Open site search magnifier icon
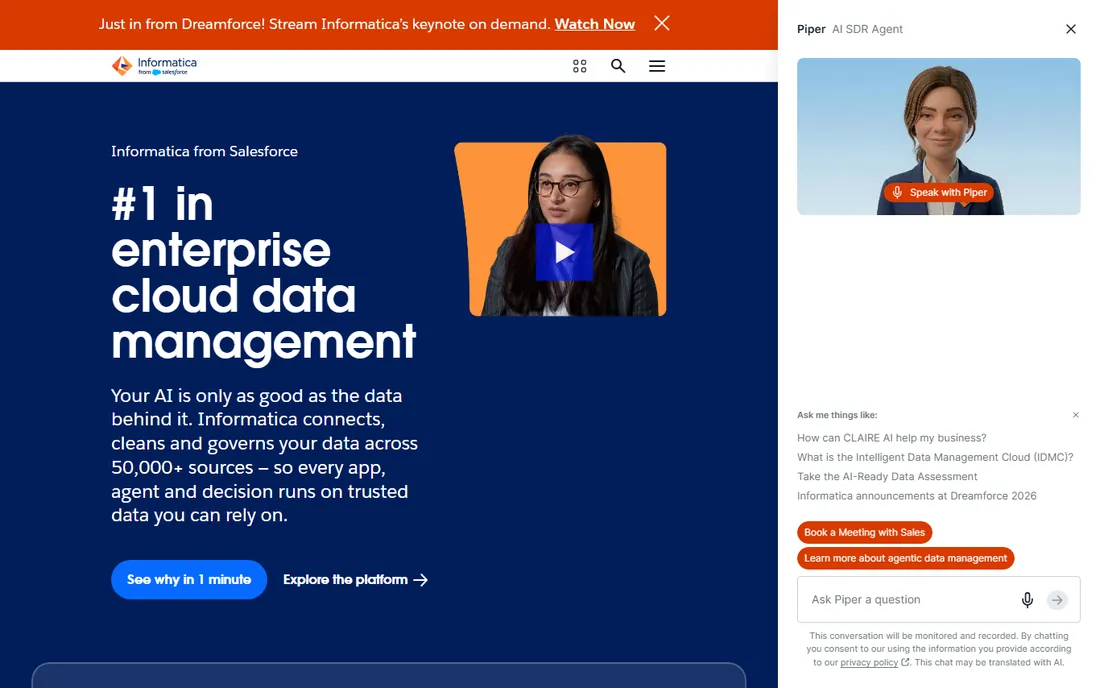 pos(618,66)
